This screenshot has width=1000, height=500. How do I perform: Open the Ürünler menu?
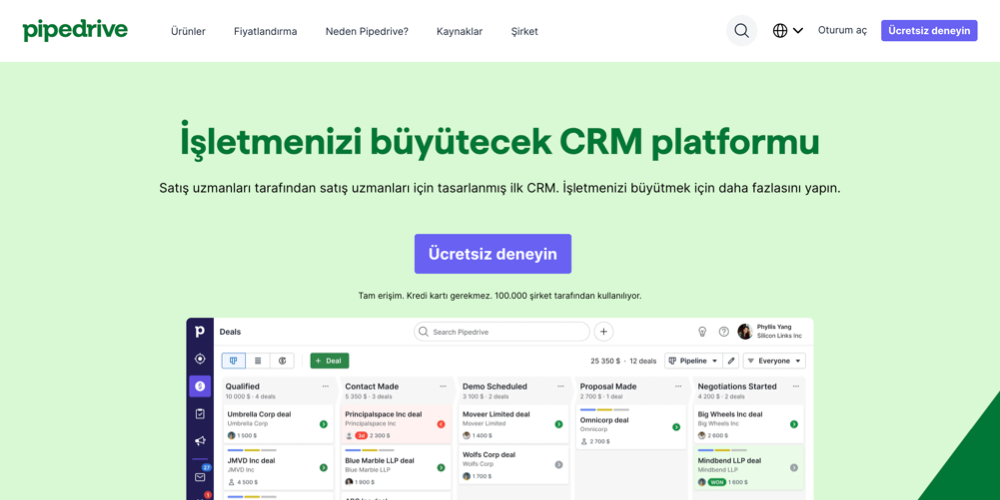[188, 31]
